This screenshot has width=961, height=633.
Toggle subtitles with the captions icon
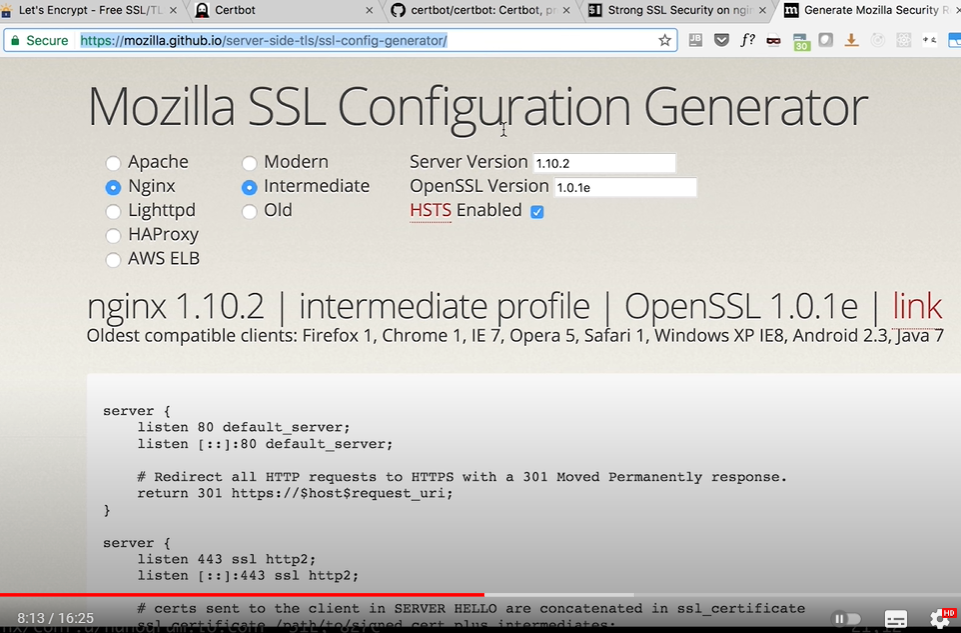tap(895, 619)
